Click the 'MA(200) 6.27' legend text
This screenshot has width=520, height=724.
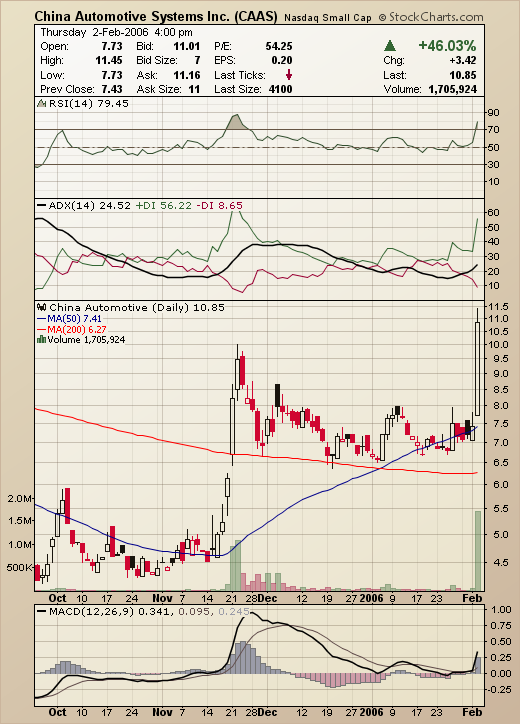click(x=77, y=329)
